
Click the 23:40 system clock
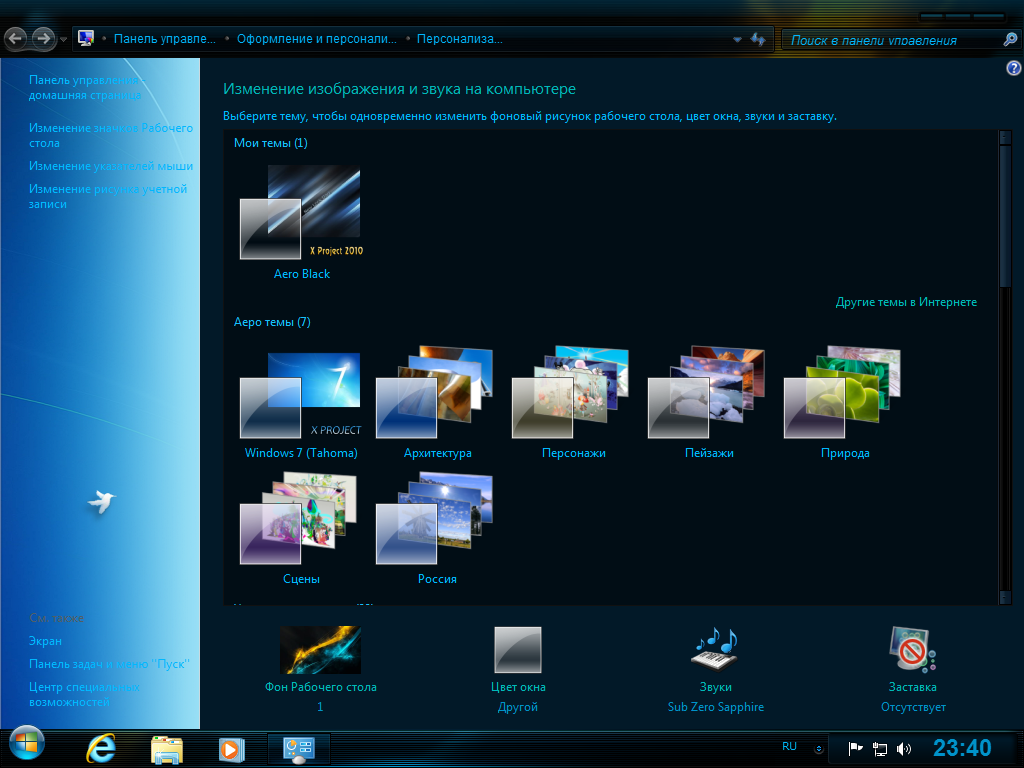tap(962, 748)
